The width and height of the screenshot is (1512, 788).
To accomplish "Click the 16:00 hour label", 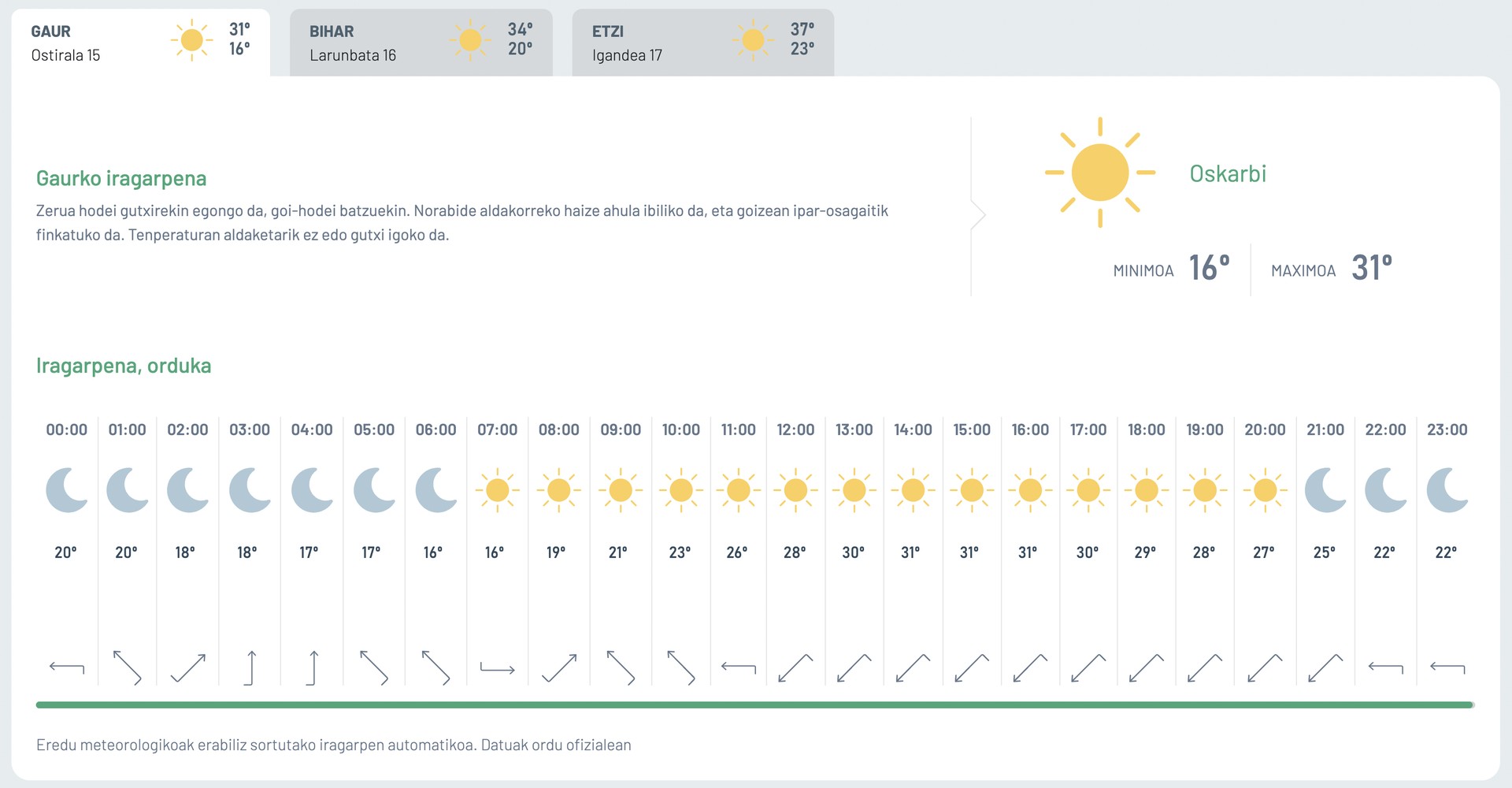I will coord(1030,430).
